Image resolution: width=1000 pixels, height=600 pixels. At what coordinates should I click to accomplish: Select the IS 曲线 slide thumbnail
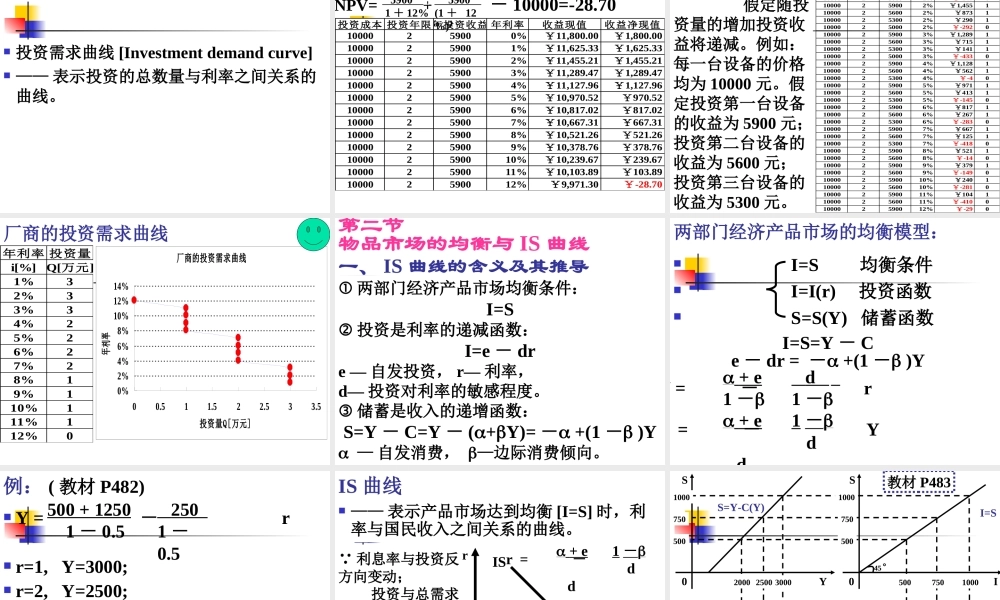tap(500, 530)
